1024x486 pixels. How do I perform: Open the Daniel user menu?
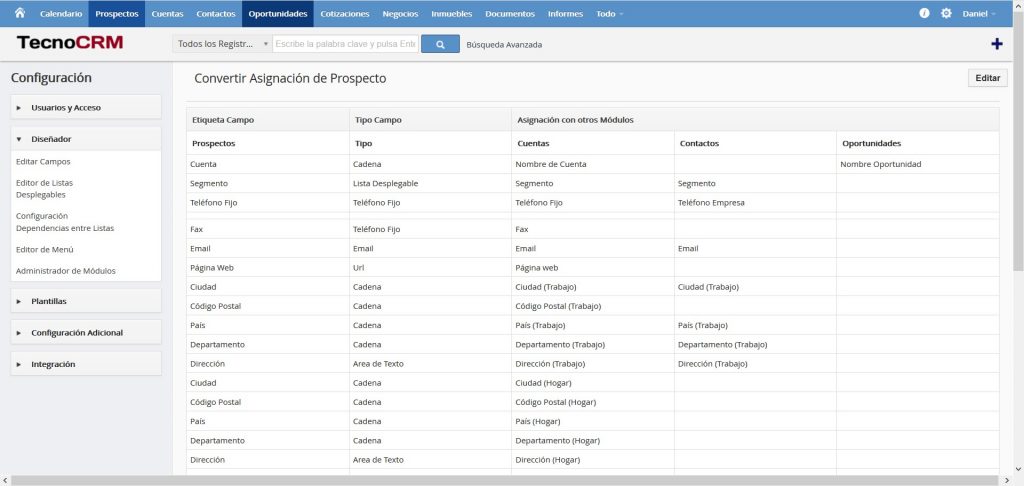point(978,14)
